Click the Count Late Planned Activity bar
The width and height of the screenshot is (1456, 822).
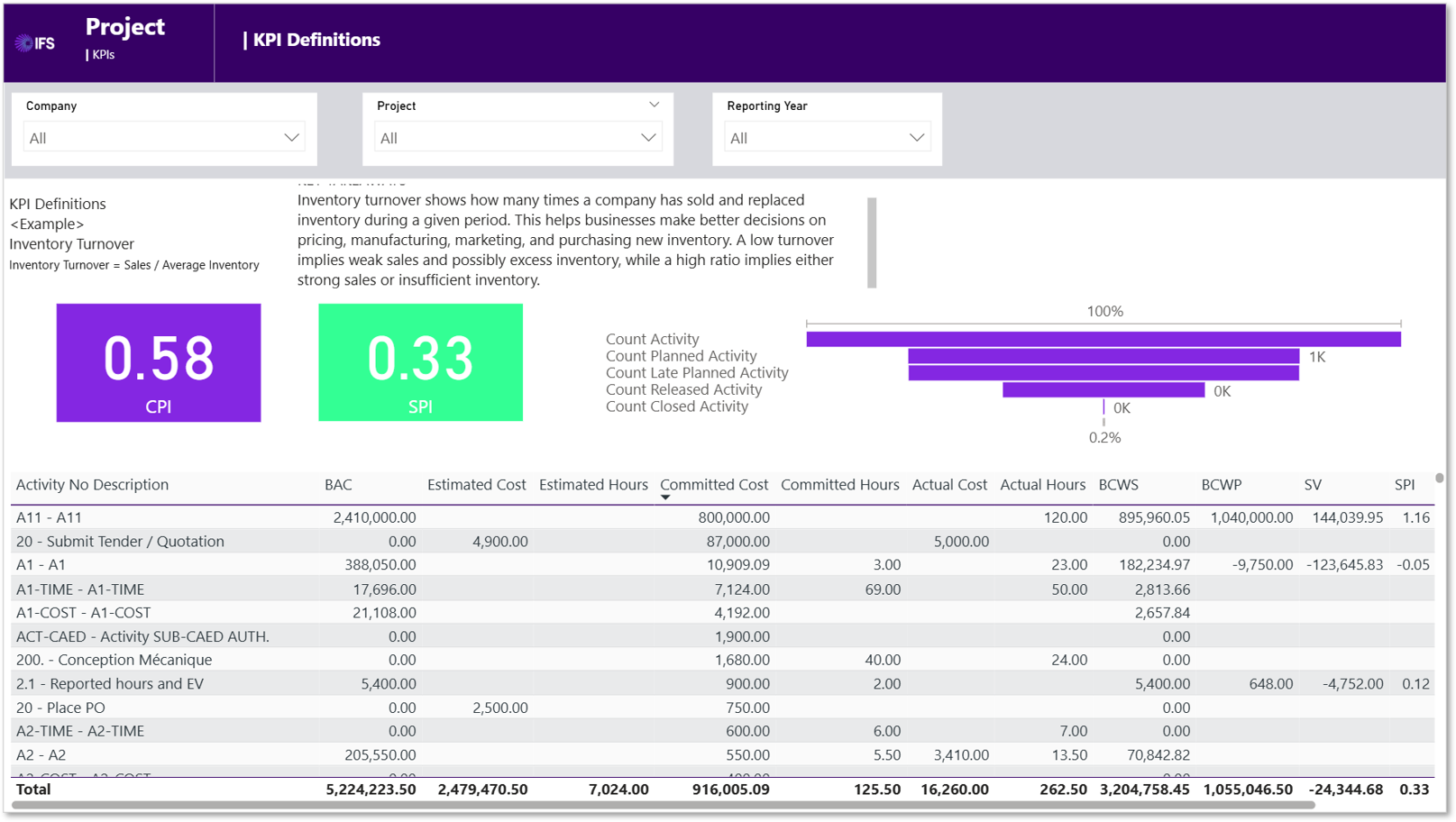pos(1103,373)
